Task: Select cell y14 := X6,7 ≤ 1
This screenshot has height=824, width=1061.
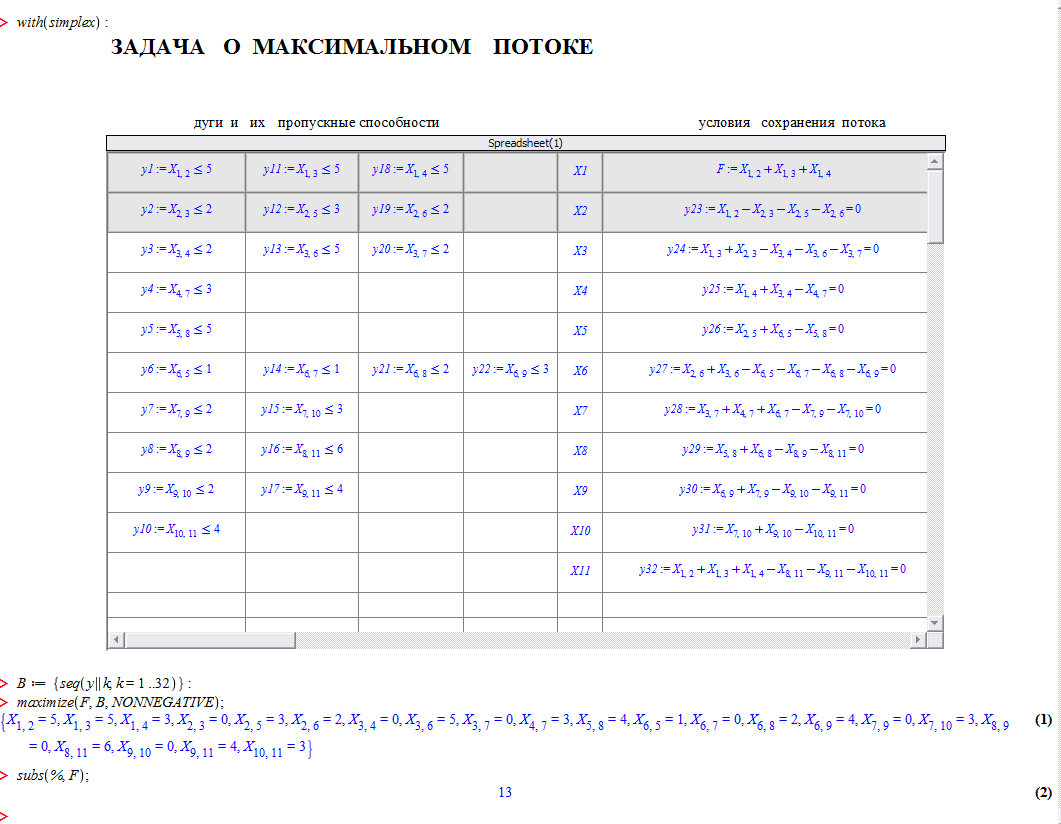Action: (x=302, y=372)
